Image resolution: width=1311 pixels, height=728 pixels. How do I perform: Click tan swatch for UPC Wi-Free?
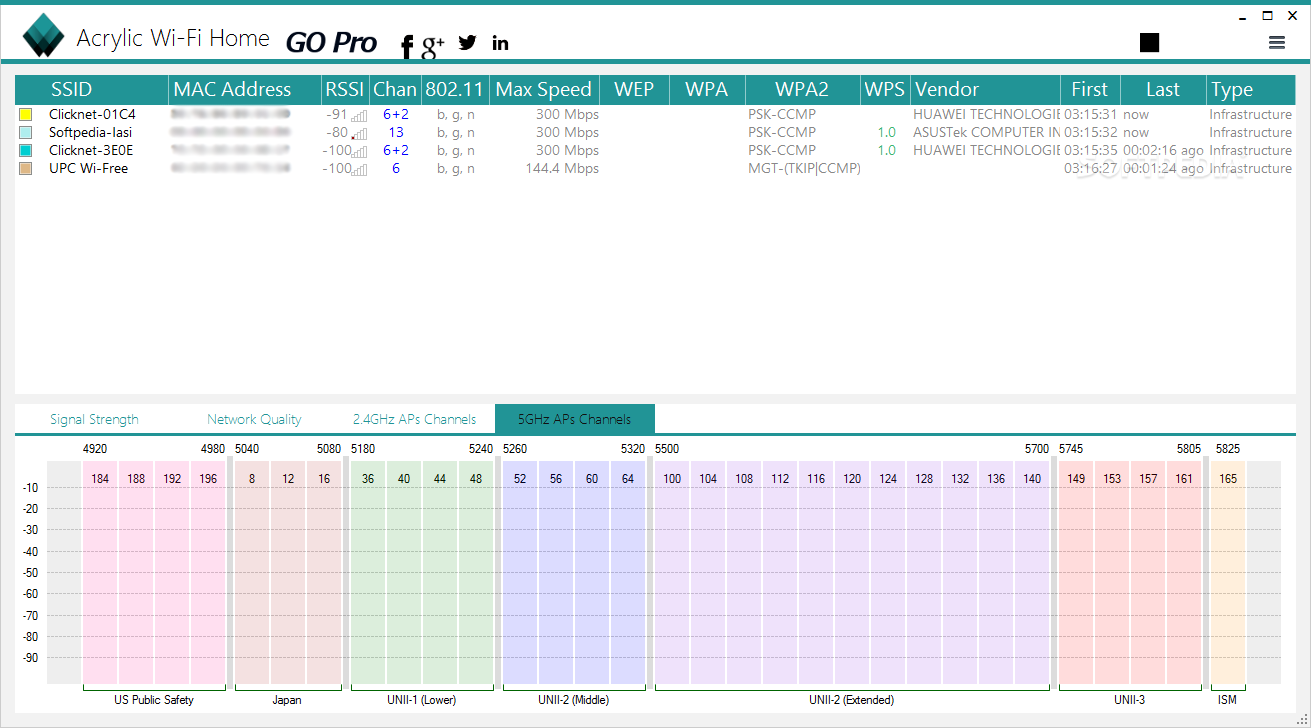point(26,169)
